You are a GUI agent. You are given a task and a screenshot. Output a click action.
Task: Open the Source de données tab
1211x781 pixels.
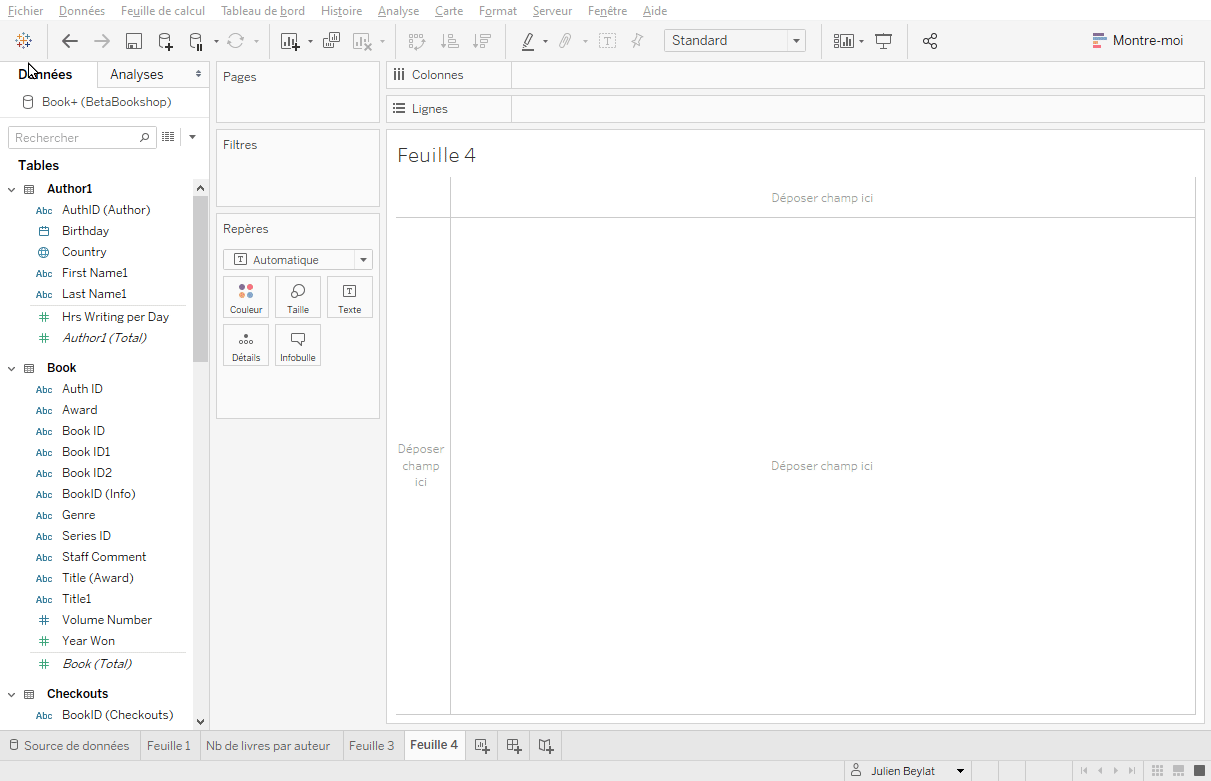69,745
